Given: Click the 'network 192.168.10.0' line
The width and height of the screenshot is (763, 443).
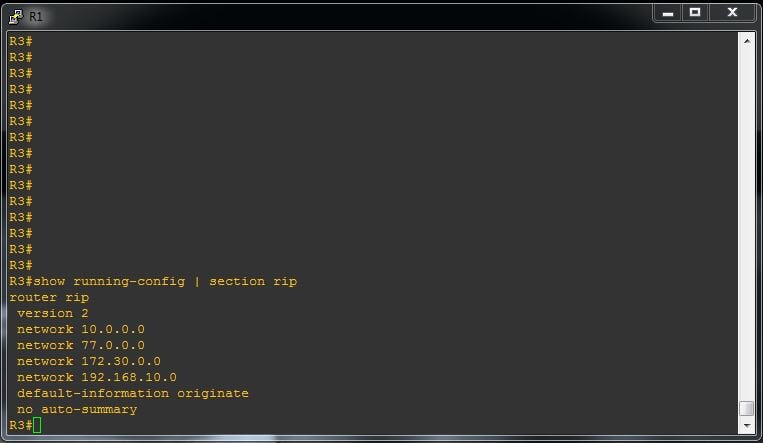Looking at the screenshot, I should tap(97, 378).
